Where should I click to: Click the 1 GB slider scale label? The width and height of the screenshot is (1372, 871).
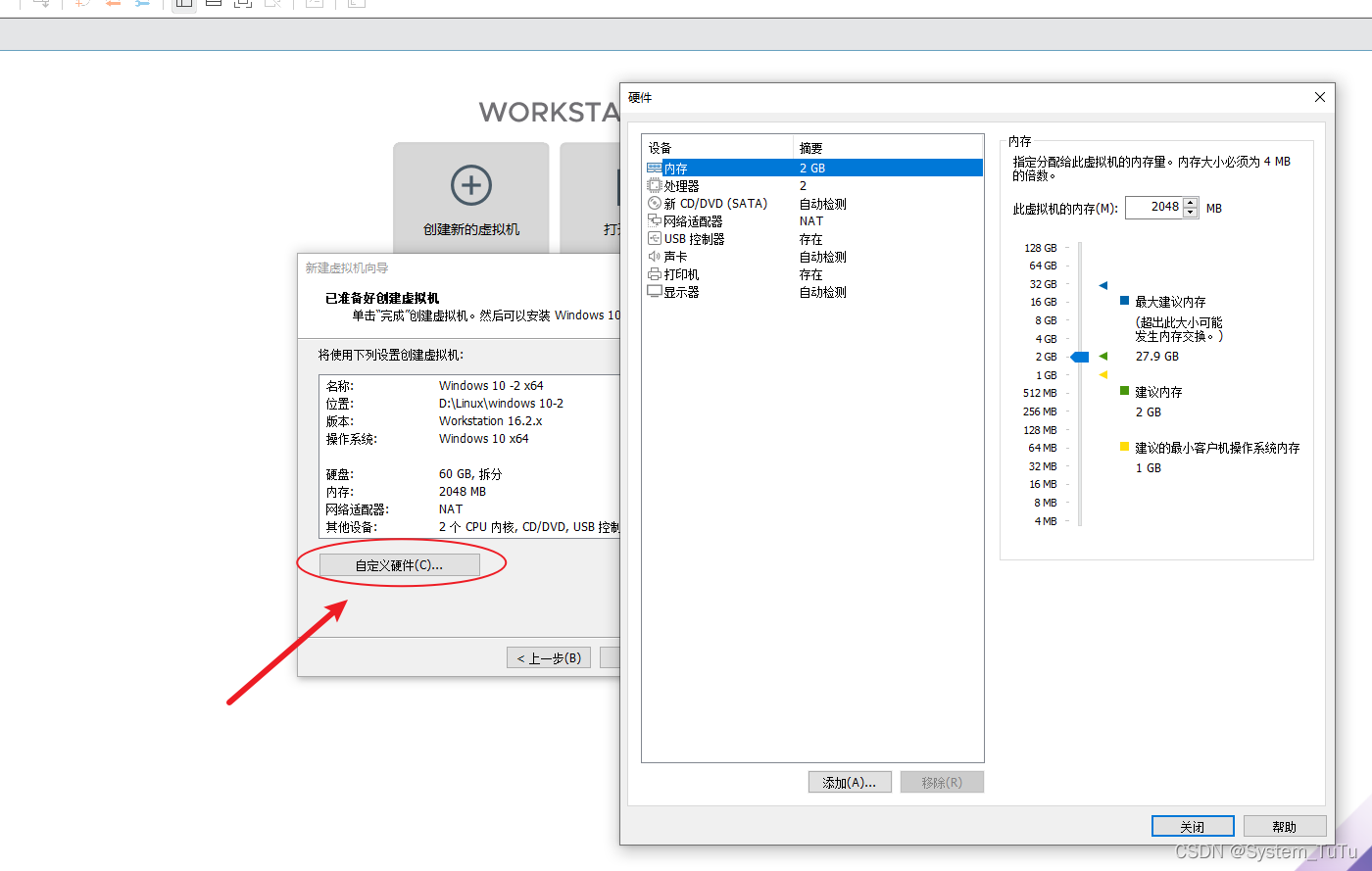point(1046,375)
